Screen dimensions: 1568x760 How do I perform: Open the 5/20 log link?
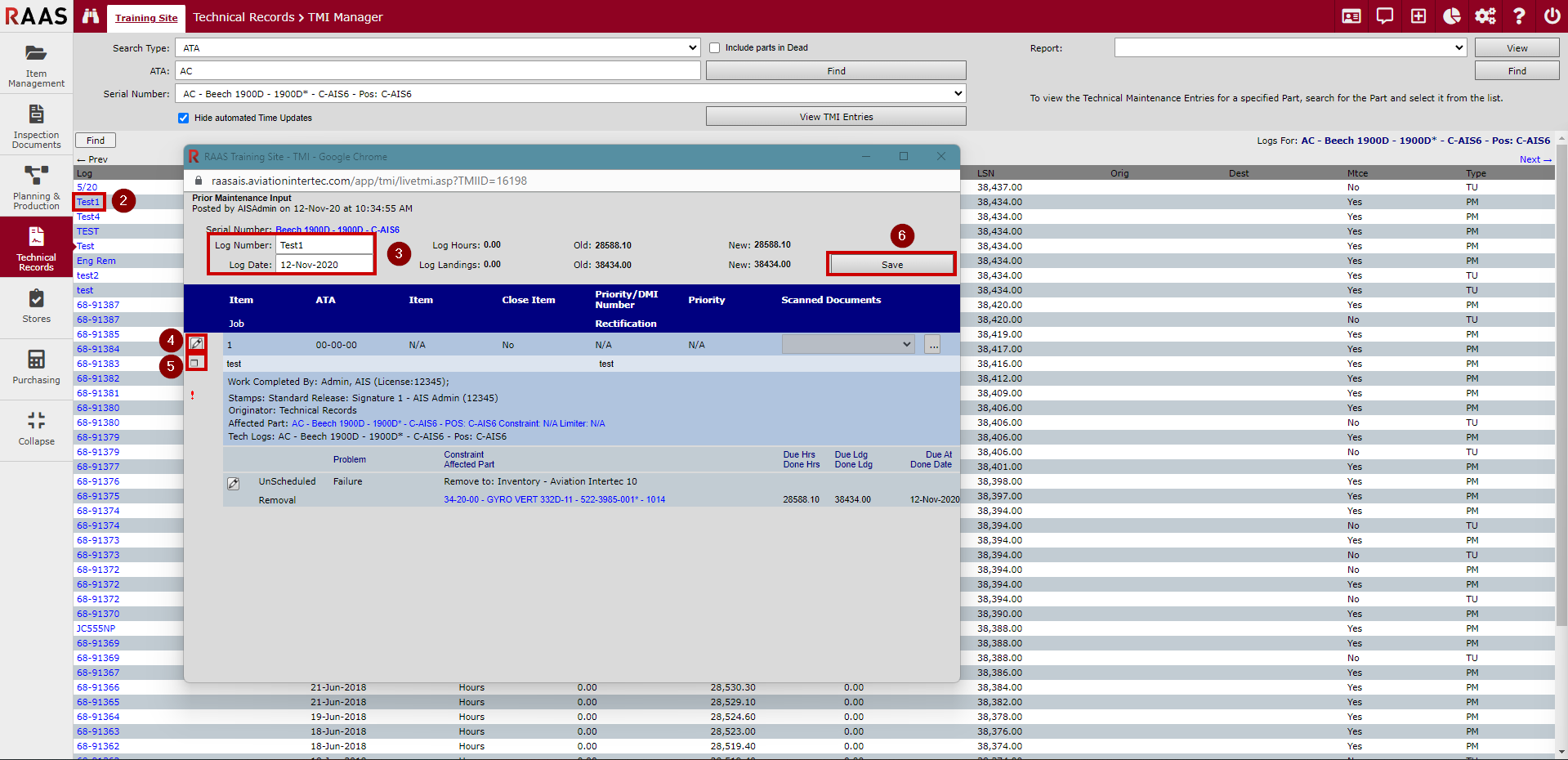pyautogui.click(x=87, y=187)
